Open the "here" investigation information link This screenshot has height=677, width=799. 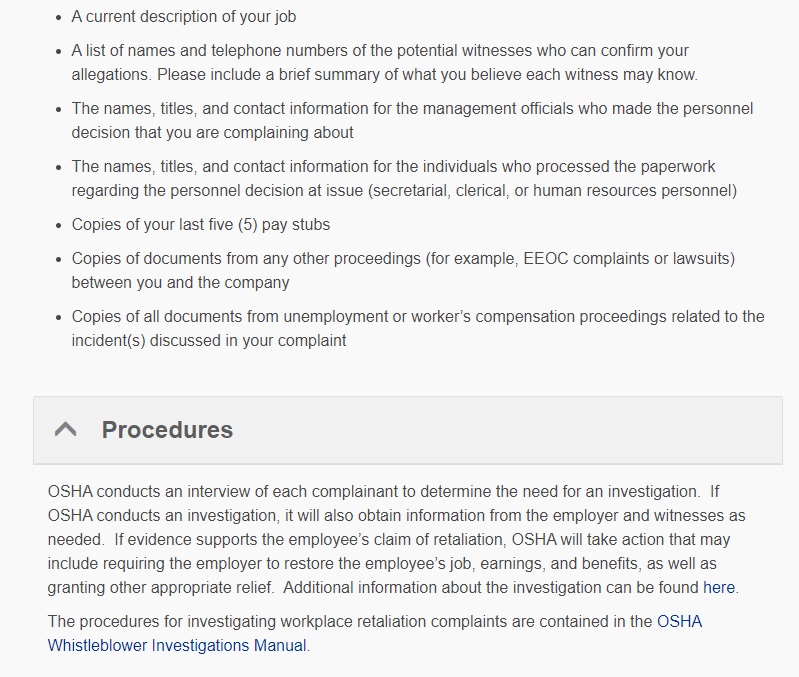[719, 588]
